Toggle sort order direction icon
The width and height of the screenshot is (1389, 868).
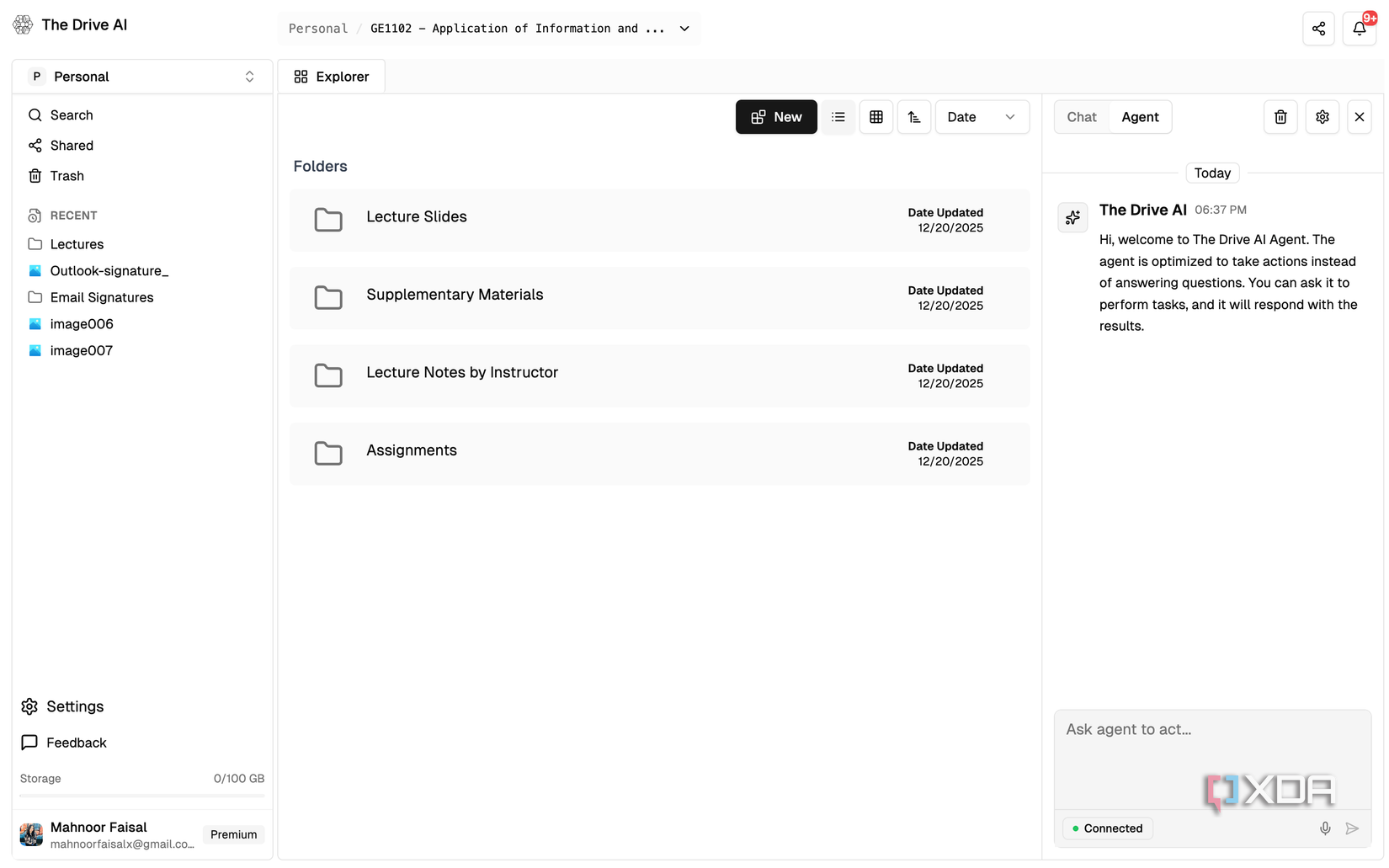point(913,117)
